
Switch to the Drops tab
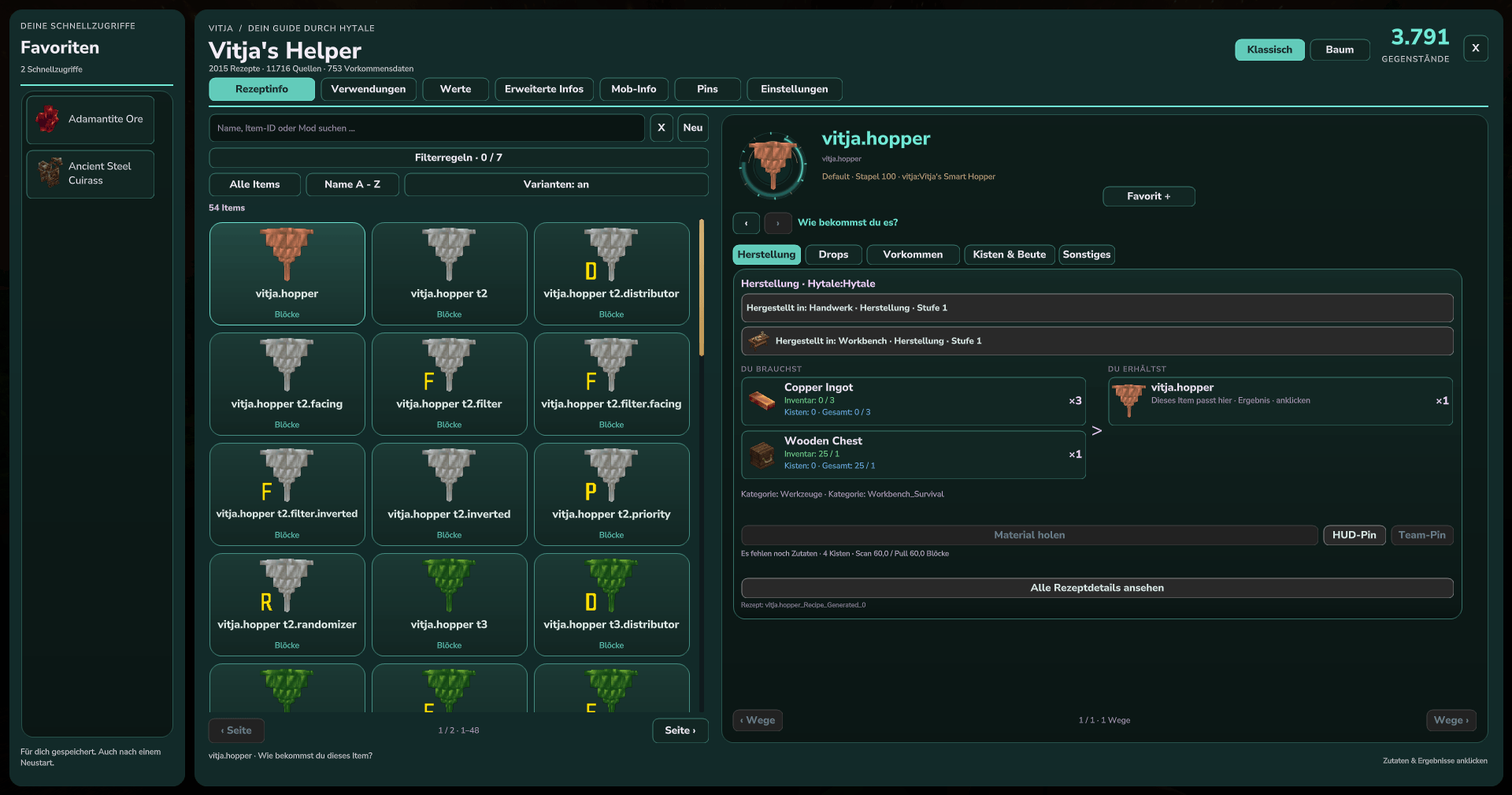click(833, 254)
